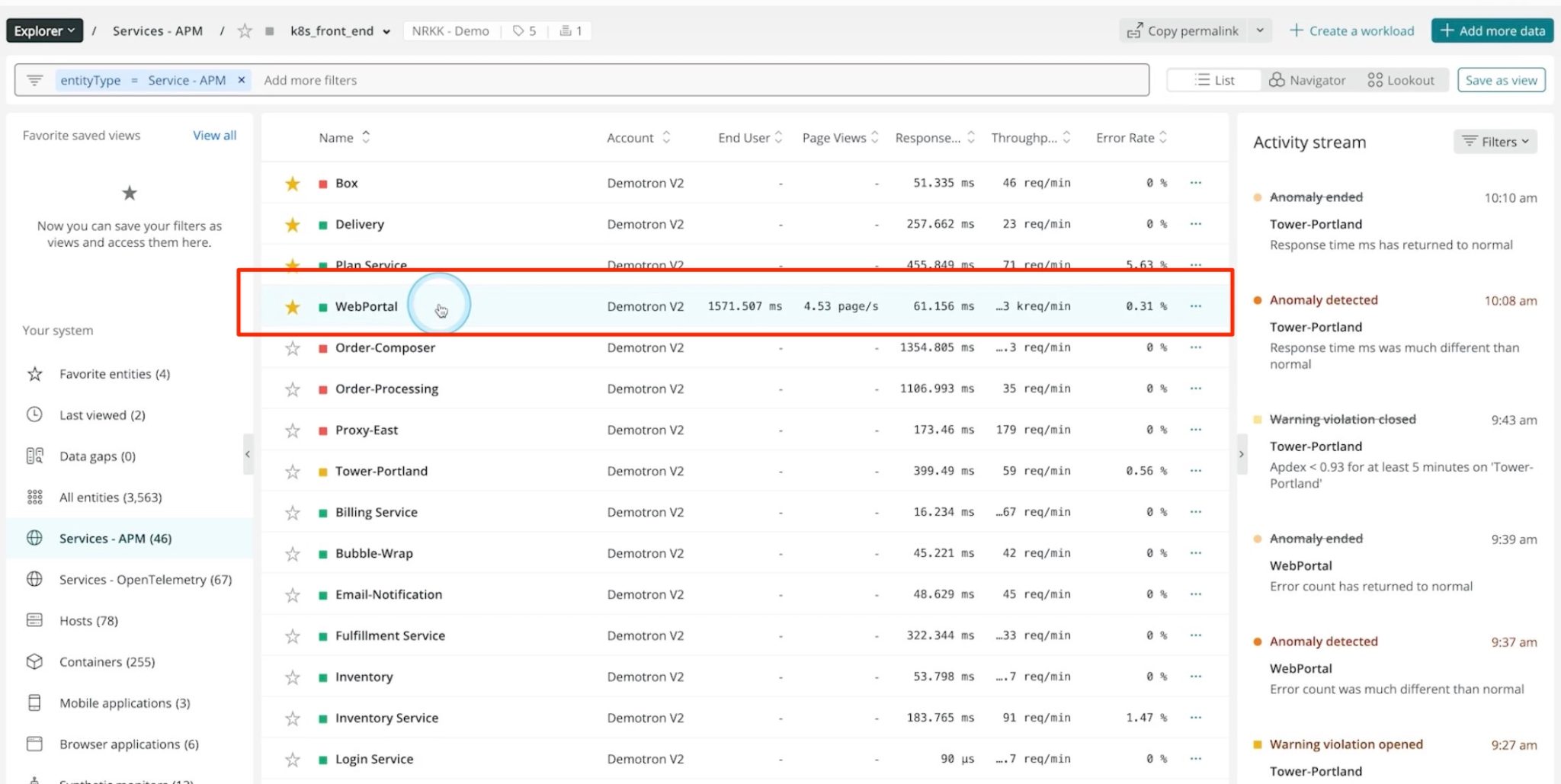
Task: Click the Add more filters field
Action: pyautogui.click(x=310, y=79)
